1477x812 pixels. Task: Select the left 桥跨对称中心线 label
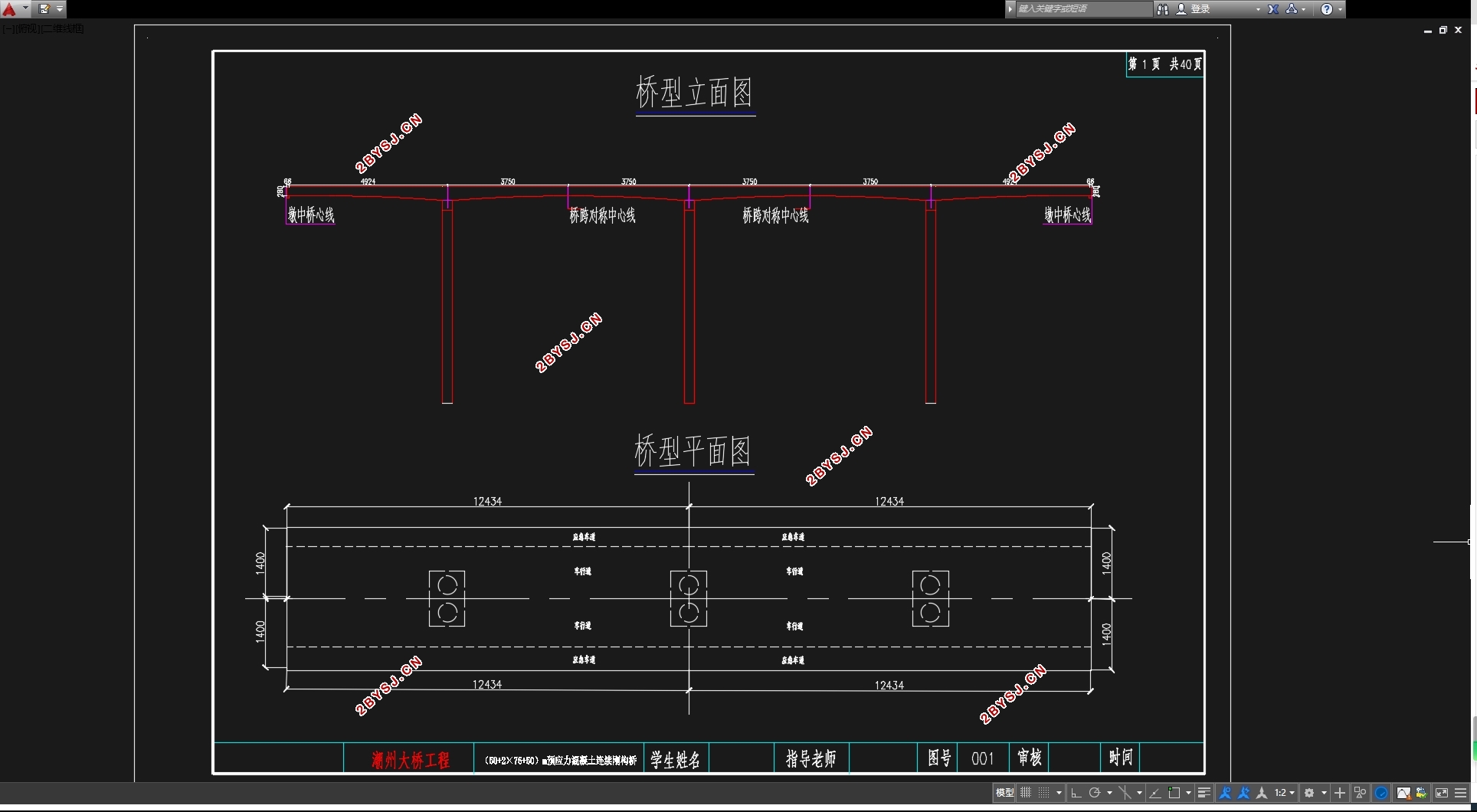click(602, 215)
